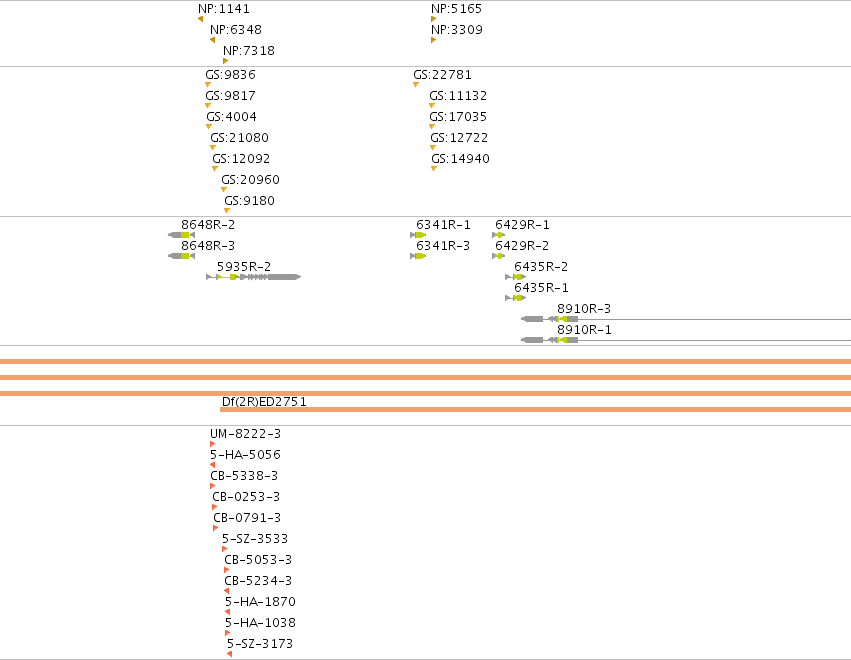Viewport: 851px width, 660px height.
Task: Click the 6341R-3 gene glyph
Action: (418, 256)
